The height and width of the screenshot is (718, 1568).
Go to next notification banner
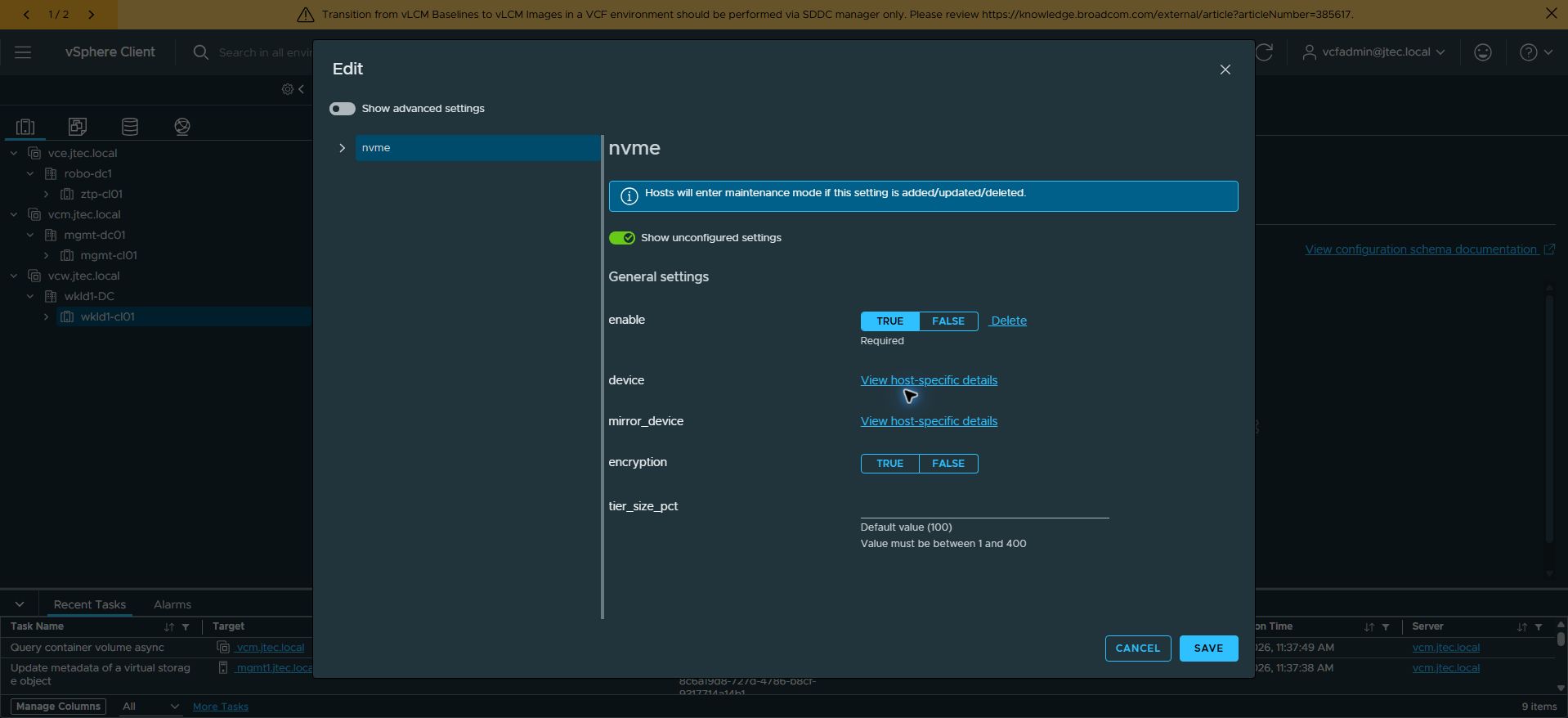click(x=91, y=15)
